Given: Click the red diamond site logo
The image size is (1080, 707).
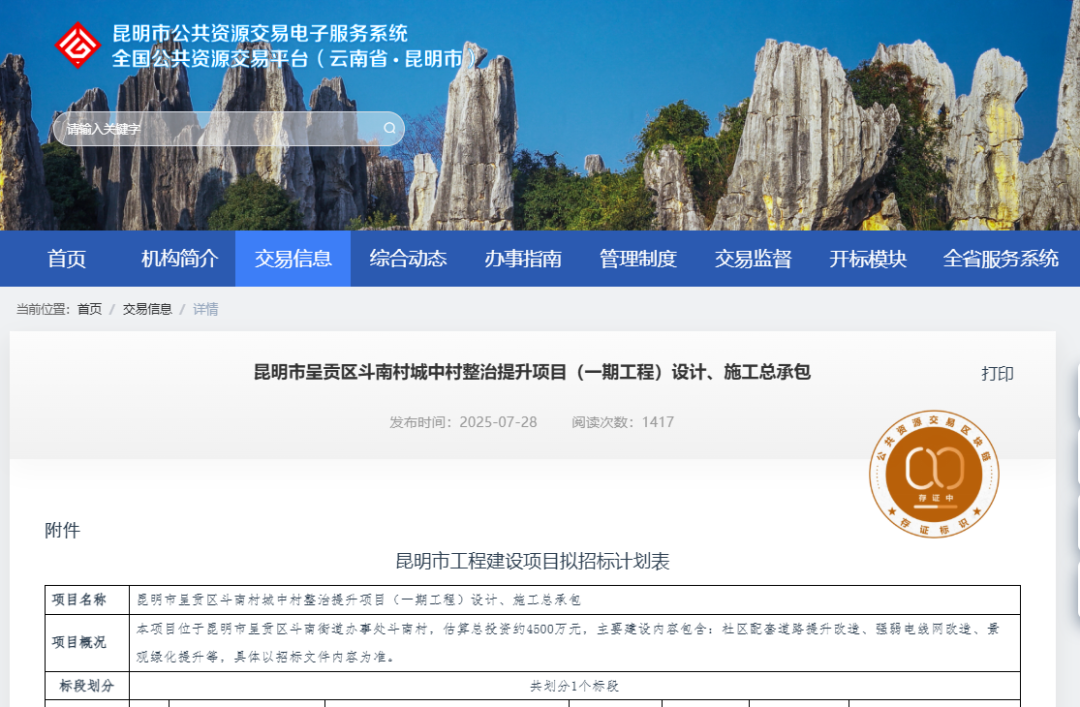Looking at the screenshot, I should pyautogui.click(x=78, y=46).
